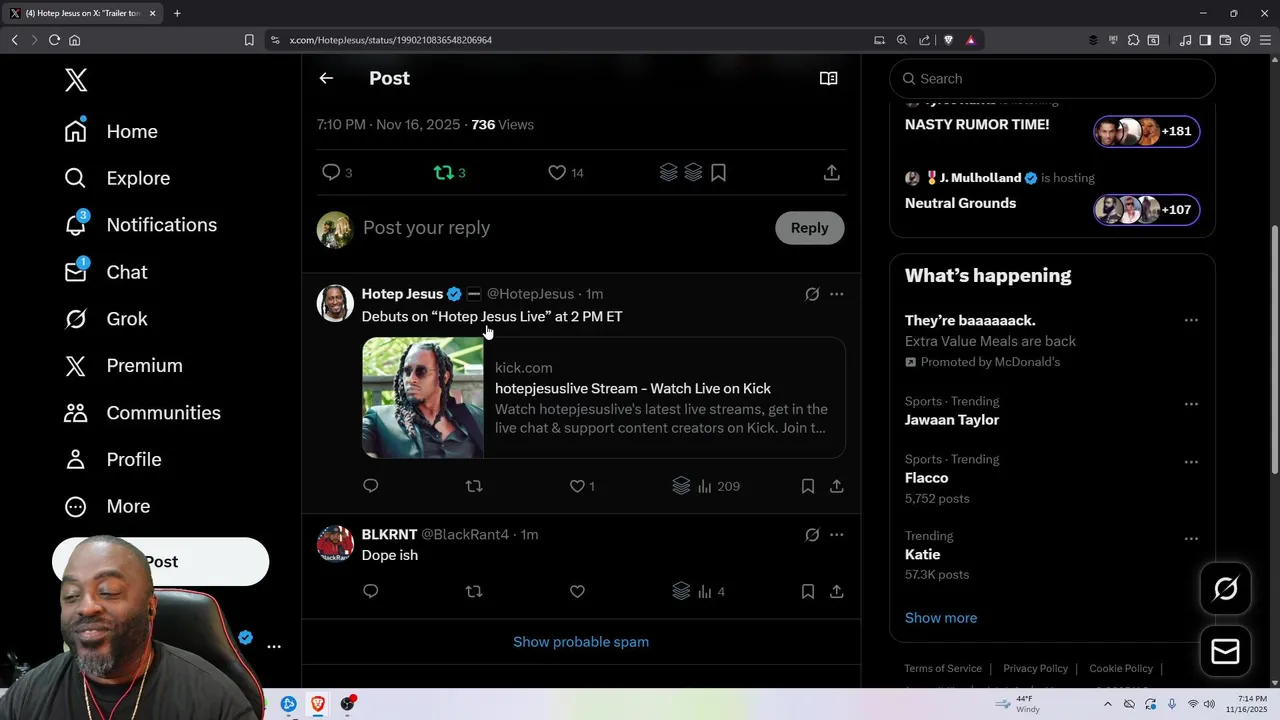Join the Neutral Grounds space
Viewport: 1280px width, 720px height.
point(1146,209)
